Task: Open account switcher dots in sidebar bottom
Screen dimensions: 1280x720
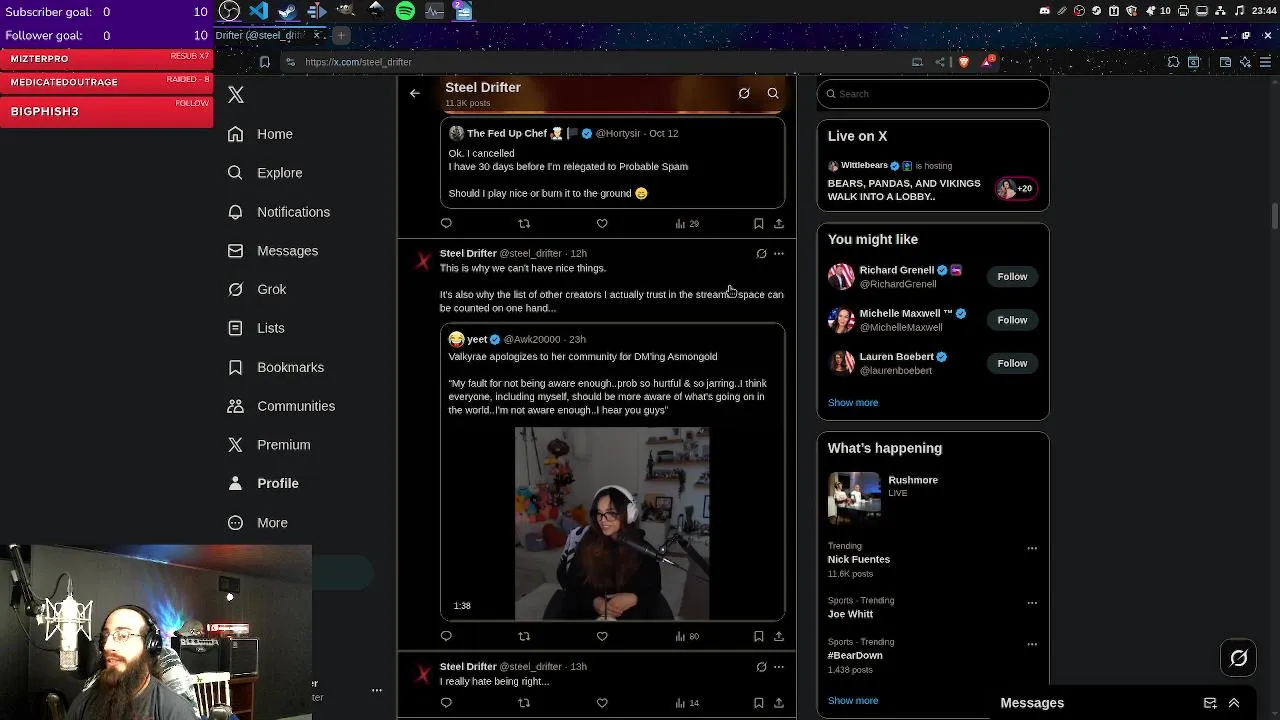Action: click(377, 690)
